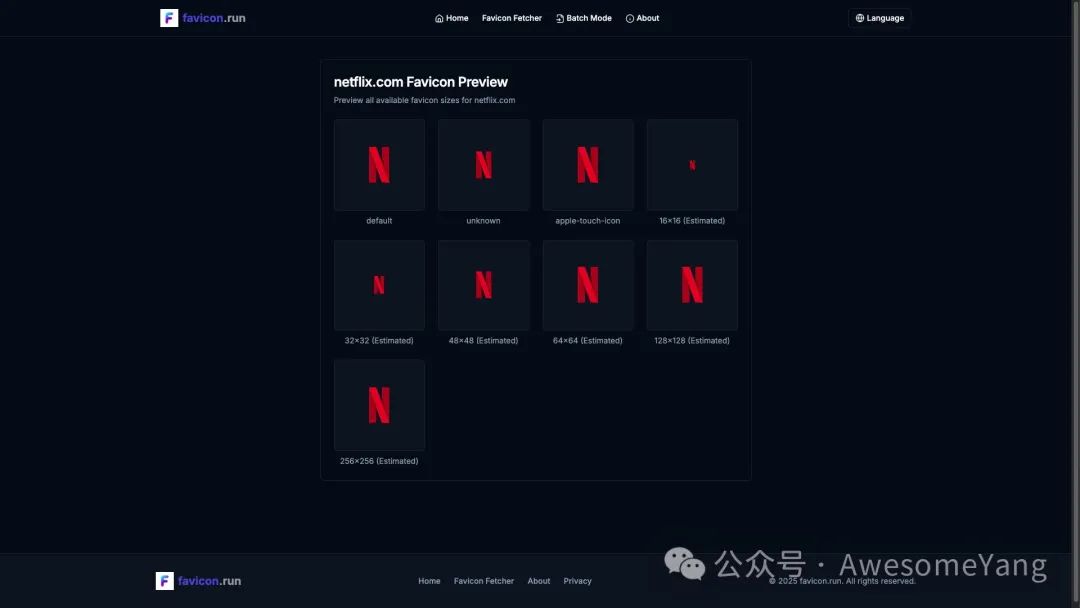Open the Privacy link in the footer
1080x608 pixels.
tap(577, 581)
